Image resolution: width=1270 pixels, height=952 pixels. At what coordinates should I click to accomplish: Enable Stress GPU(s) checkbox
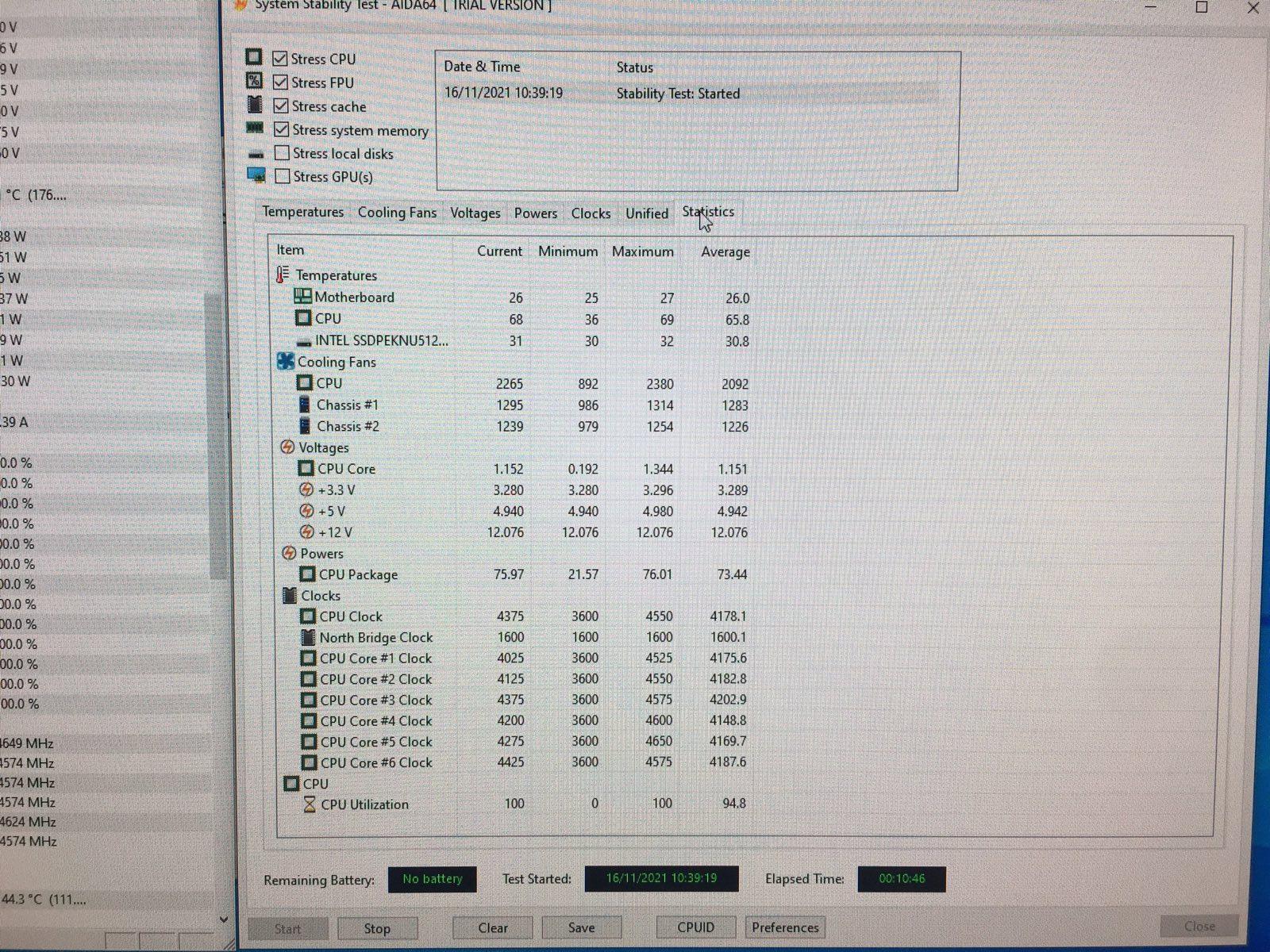click(x=282, y=176)
